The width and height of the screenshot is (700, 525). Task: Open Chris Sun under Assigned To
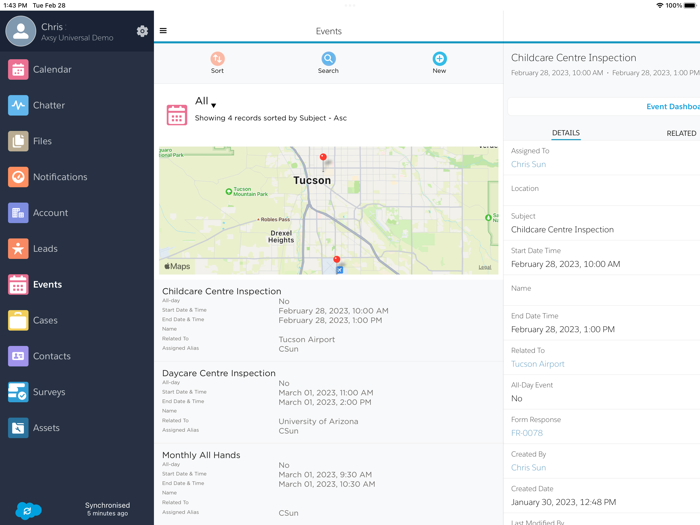(x=528, y=164)
